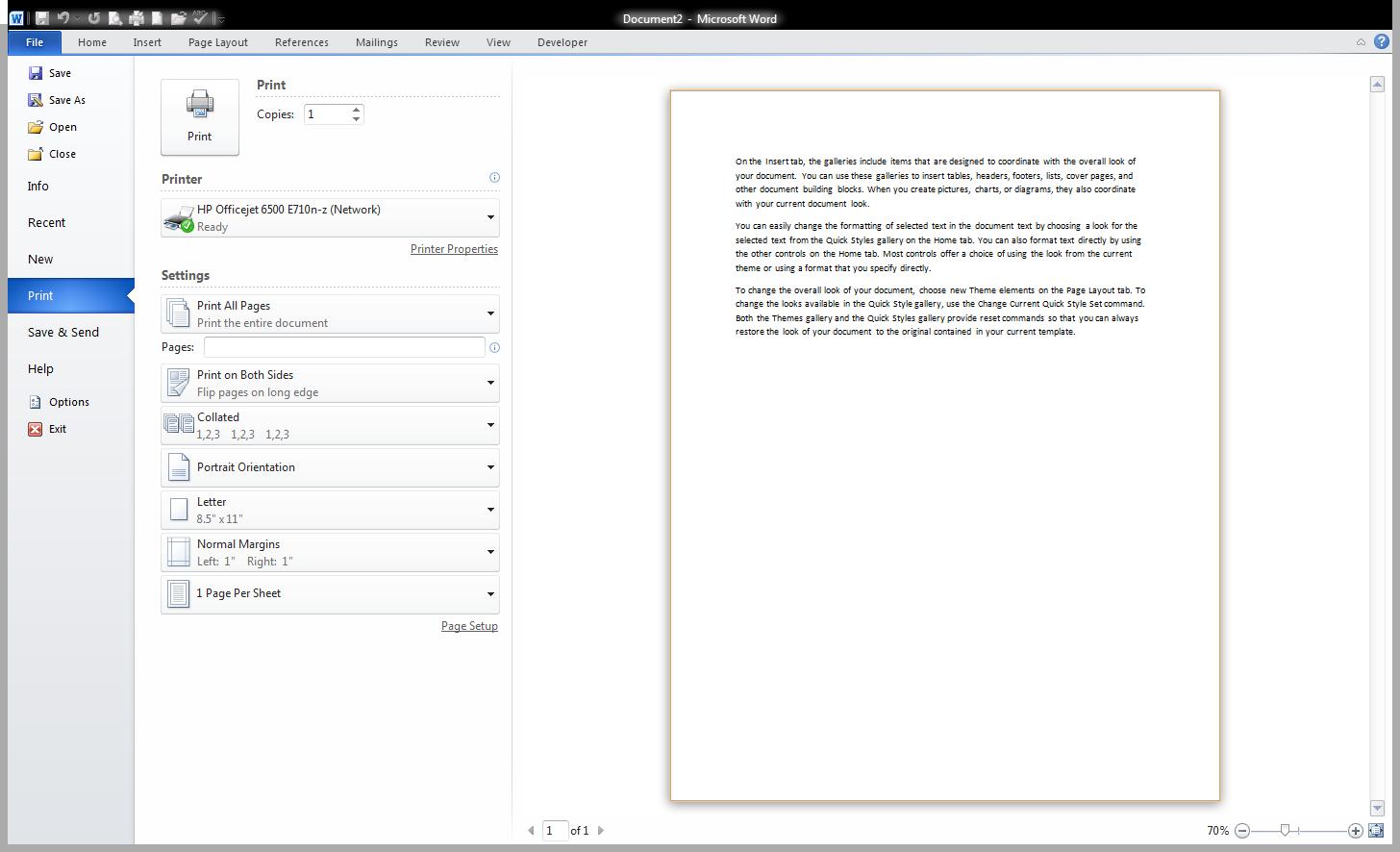The height and width of the screenshot is (852, 1400).
Task: Click the info icon next to the Printer heading
Action: (x=494, y=178)
